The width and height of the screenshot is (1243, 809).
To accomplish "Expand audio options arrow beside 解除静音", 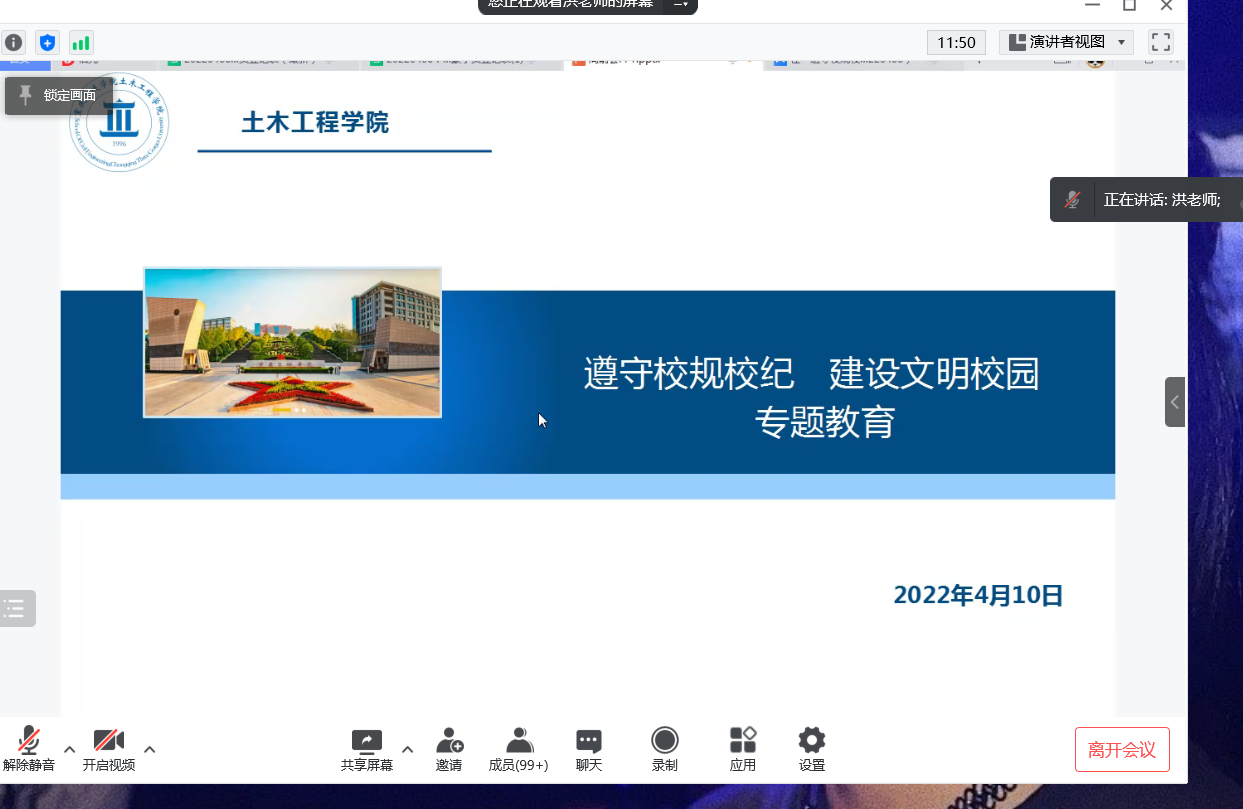I will coord(69,749).
